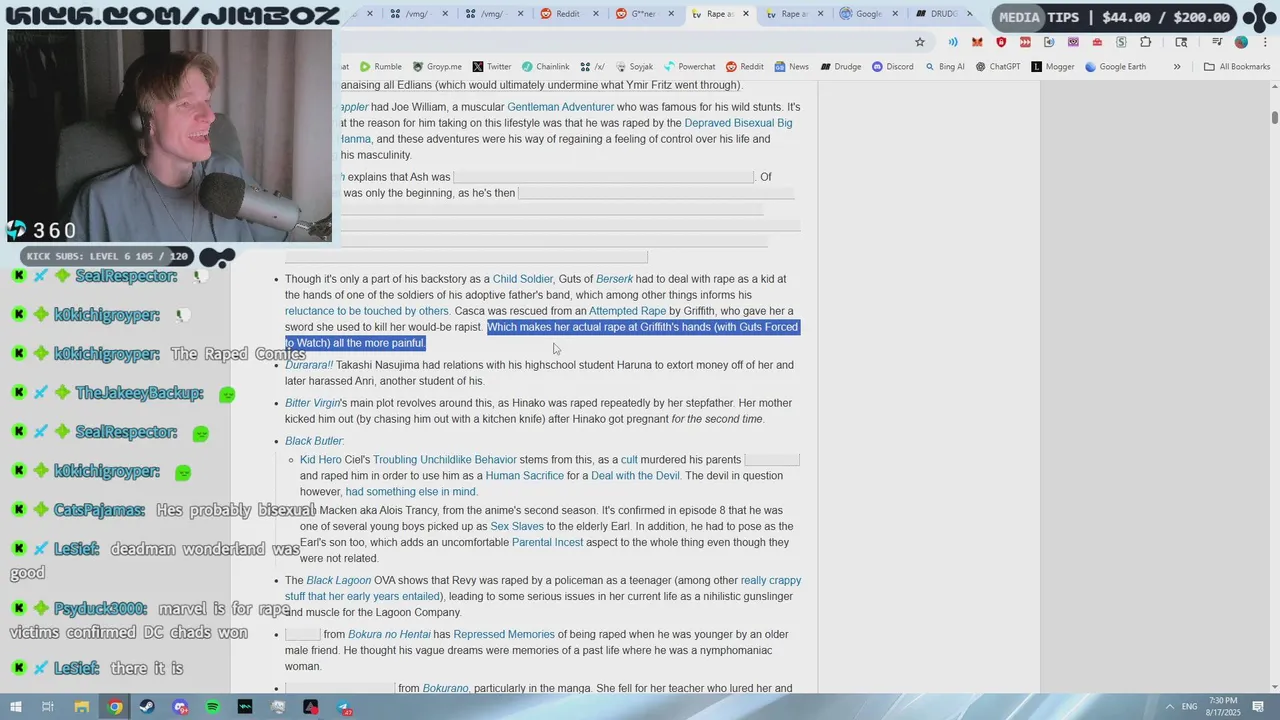Viewport: 1280px width, 720px height.
Task: Open the MetaMask fox extension
Action: pos(977,42)
